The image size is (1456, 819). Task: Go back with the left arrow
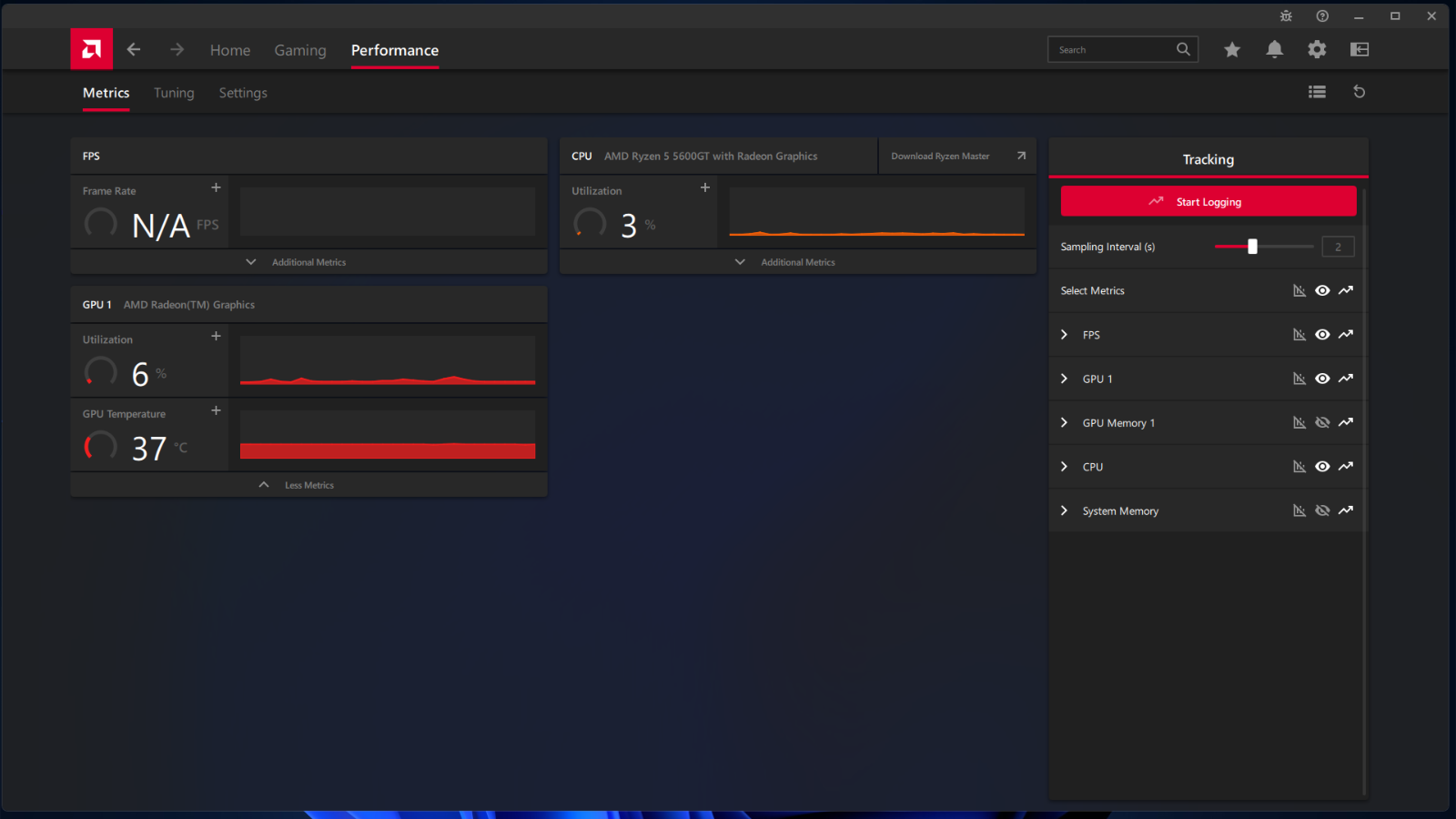pyautogui.click(x=134, y=50)
